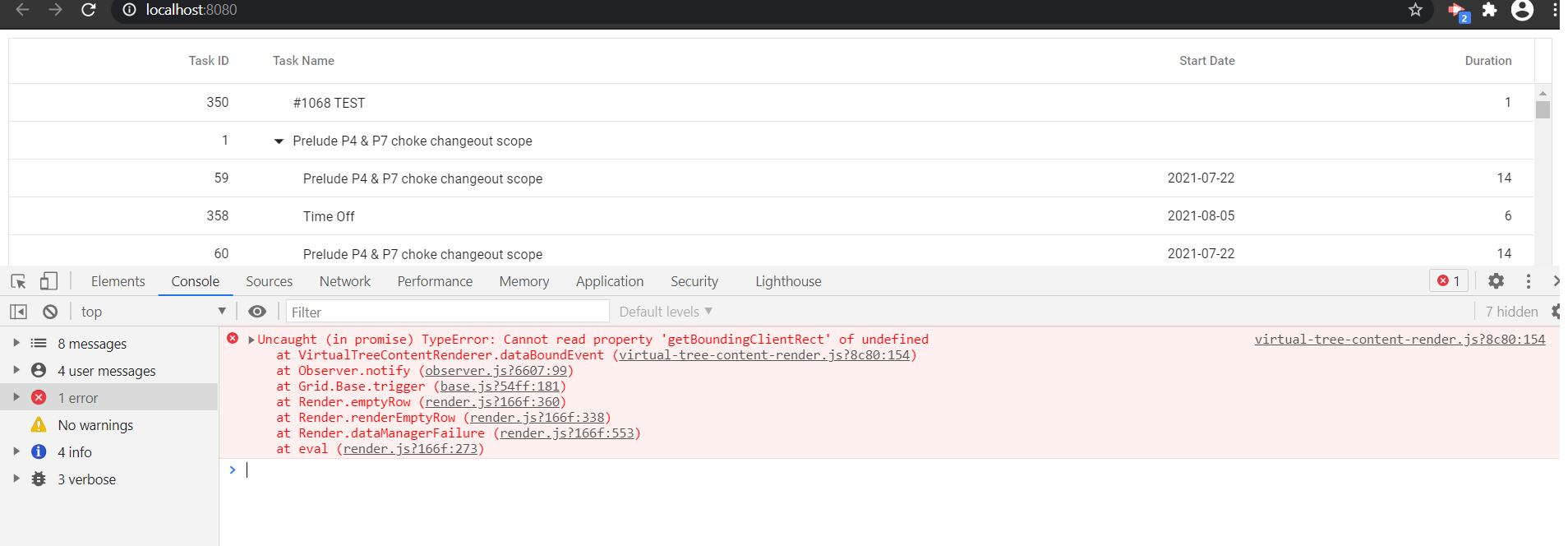
Task: Open DevTools three-dot customize menu
Action: [x=1529, y=281]
